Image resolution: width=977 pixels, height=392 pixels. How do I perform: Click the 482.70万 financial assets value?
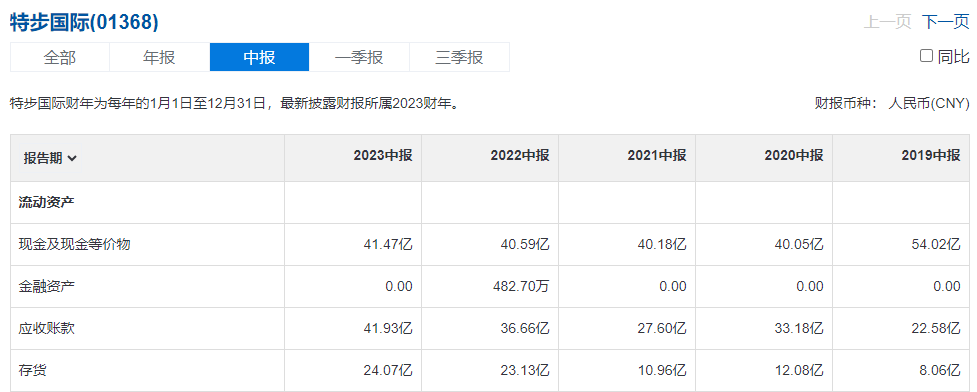pyautogui.click(x=522, y=286)
